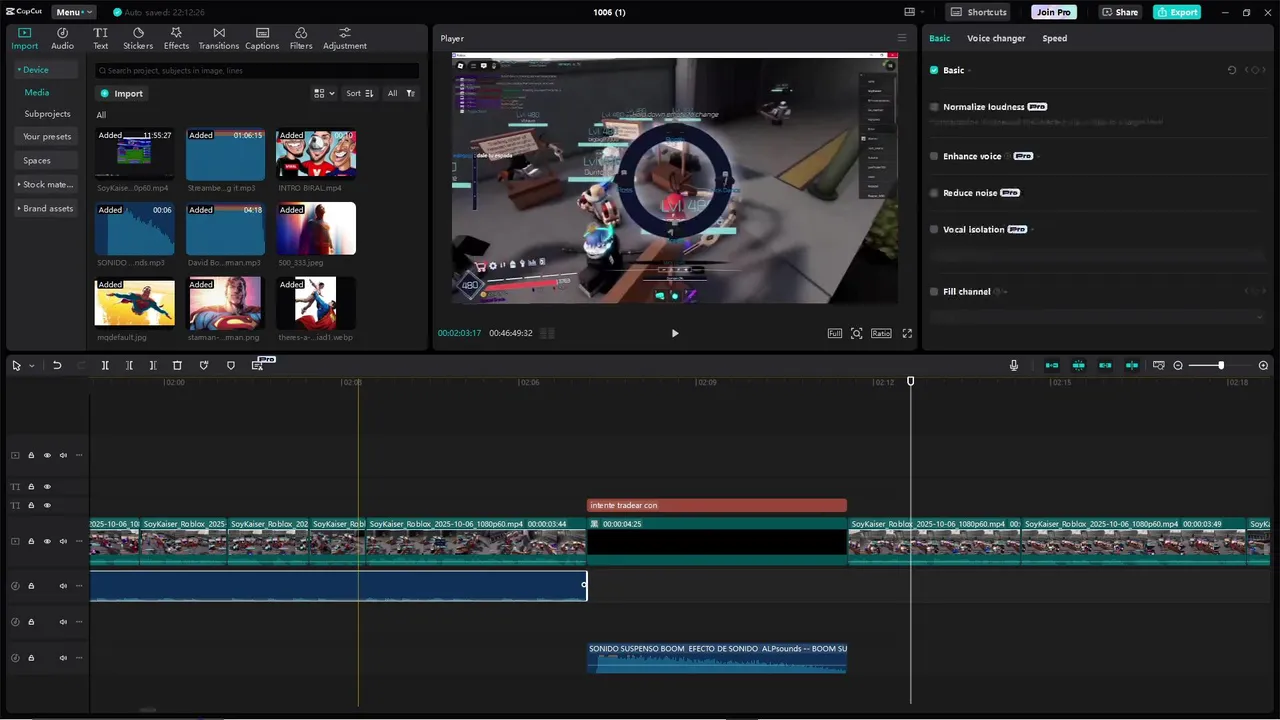The image size is (1280, 720).
Task: Open the player hamburger menu
Action: pyautogui.click(x=901, y=38)
